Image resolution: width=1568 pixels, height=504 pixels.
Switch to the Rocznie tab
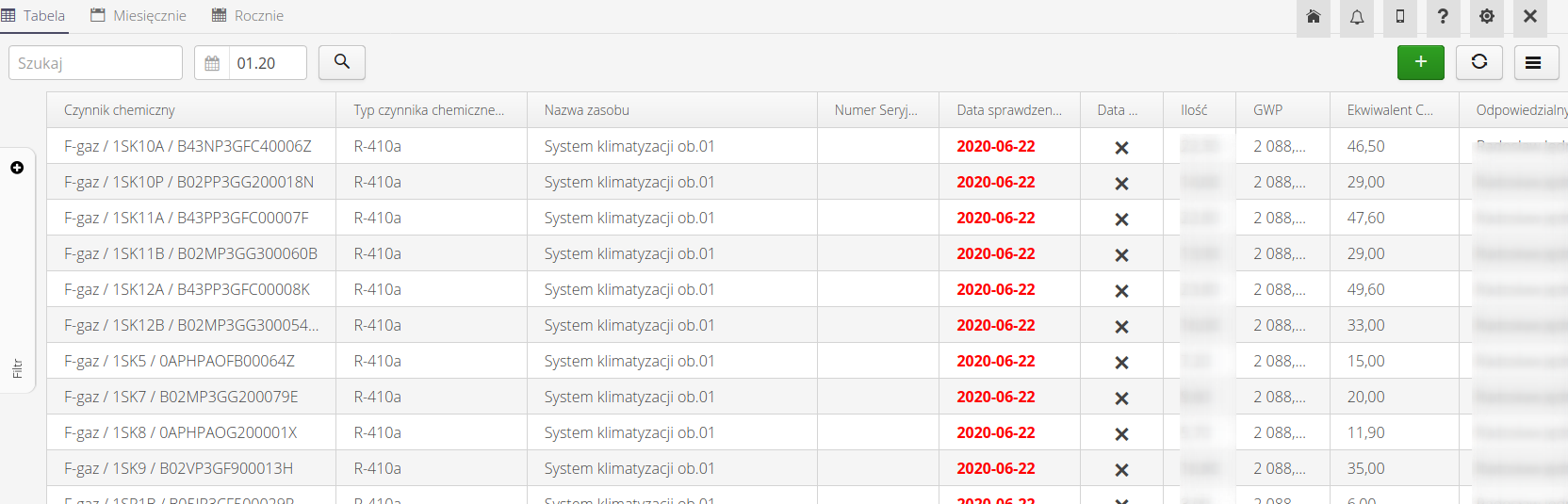pos(248,16)
